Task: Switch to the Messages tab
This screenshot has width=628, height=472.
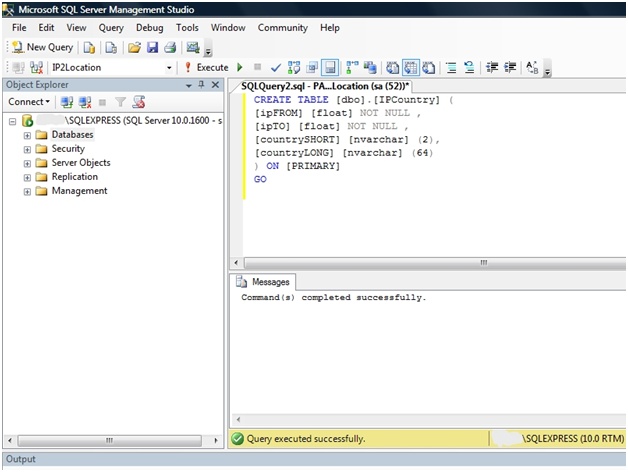Action: tap(263, 282)
